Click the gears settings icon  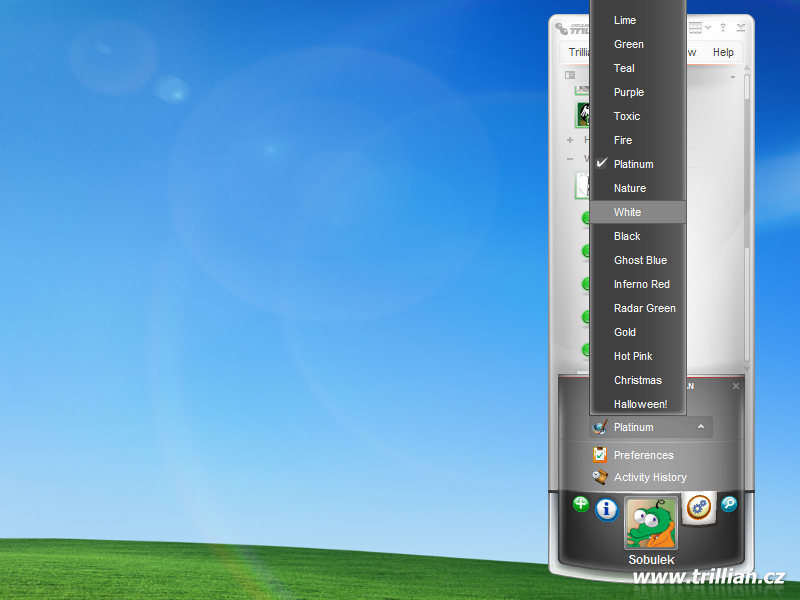tap(698, 508)
